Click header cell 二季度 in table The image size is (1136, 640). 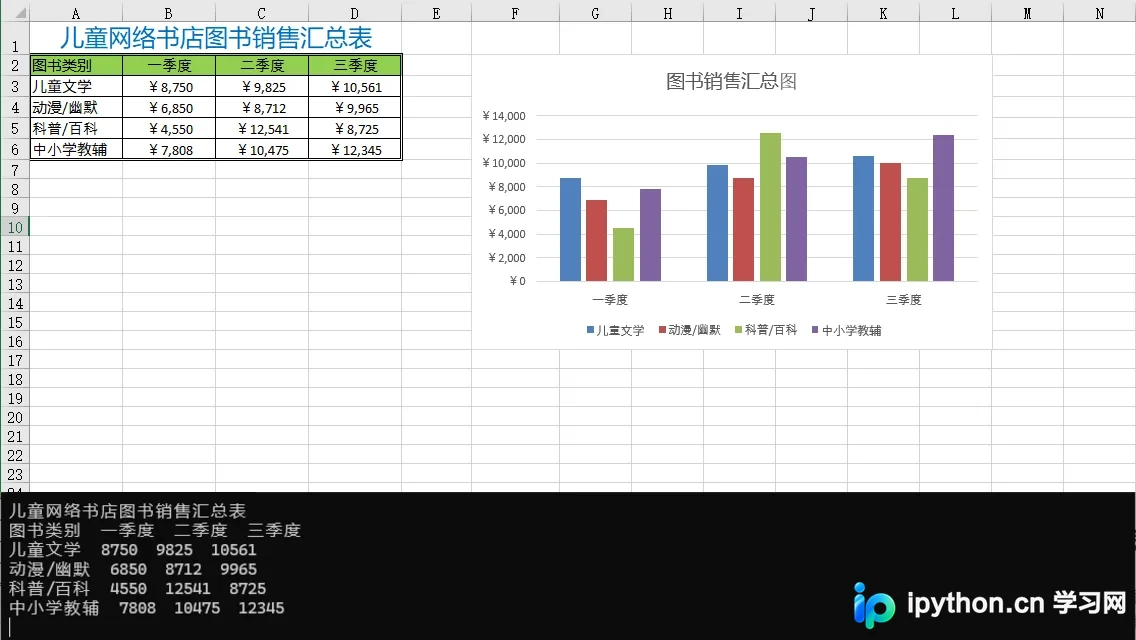click(x=262, y=65)
